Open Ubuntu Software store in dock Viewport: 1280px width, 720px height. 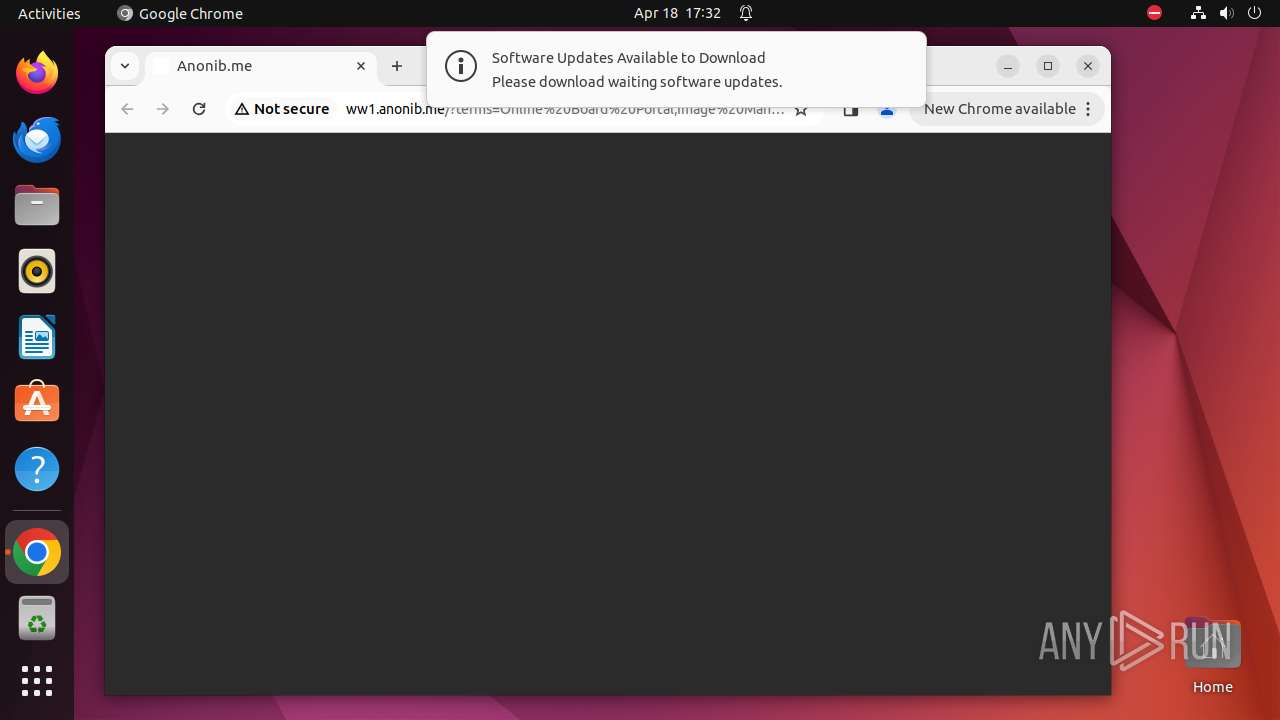37,403
